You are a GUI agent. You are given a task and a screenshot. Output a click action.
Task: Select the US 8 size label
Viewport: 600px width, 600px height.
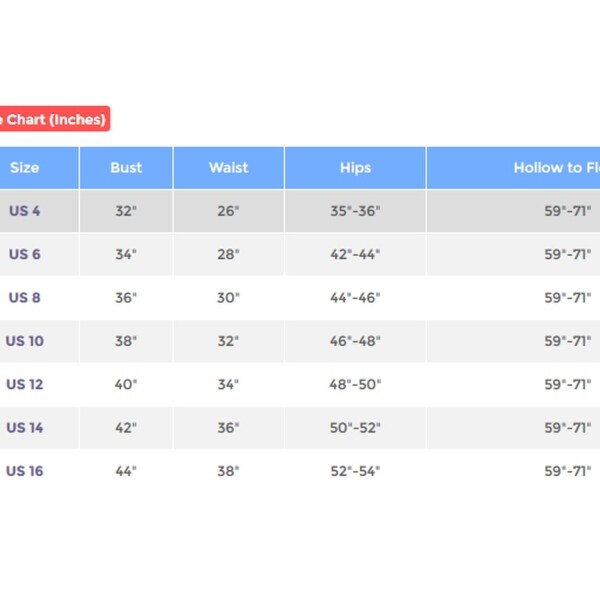pos(25,298)
